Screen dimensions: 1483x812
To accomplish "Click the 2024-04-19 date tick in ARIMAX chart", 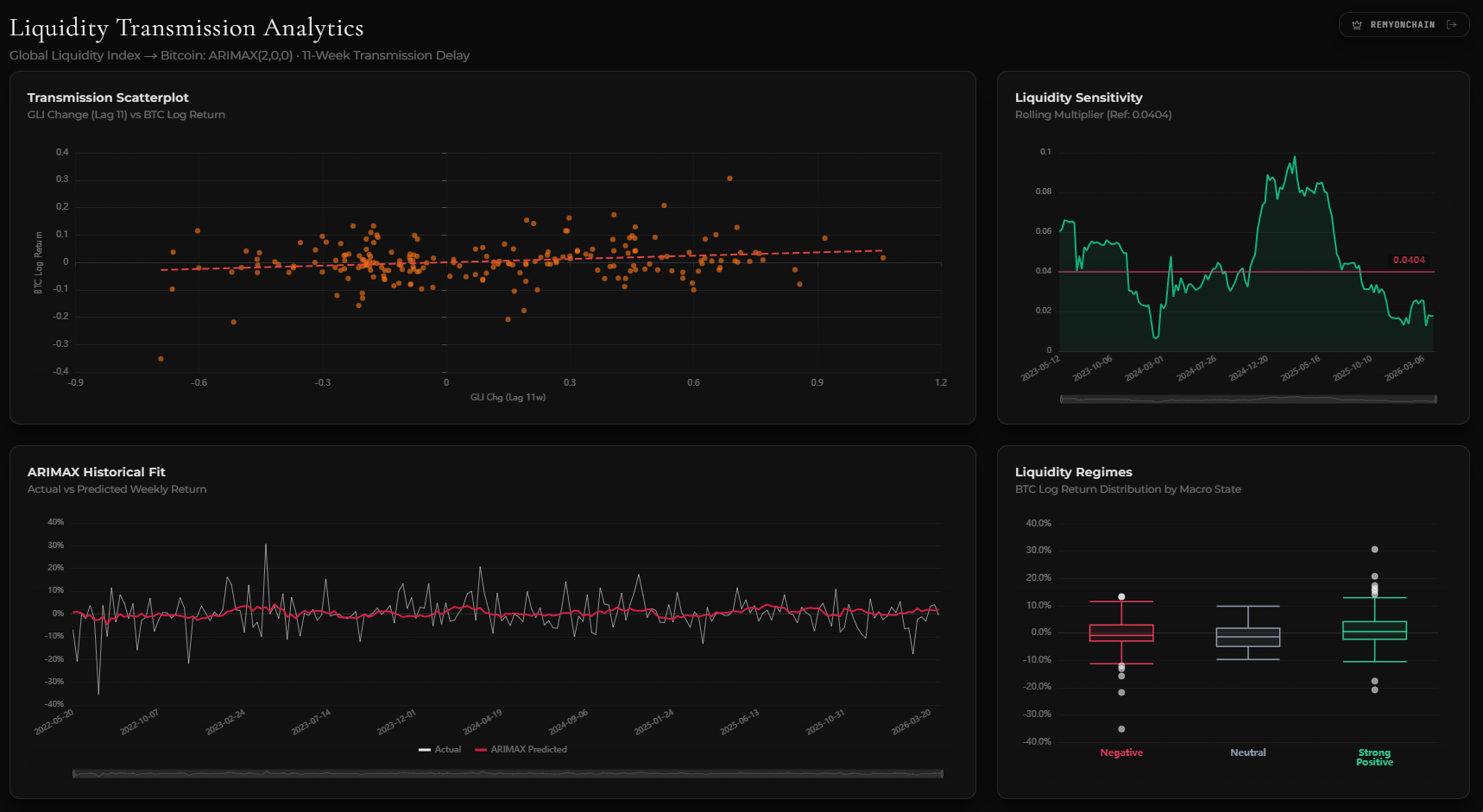I will pos(483,722).
